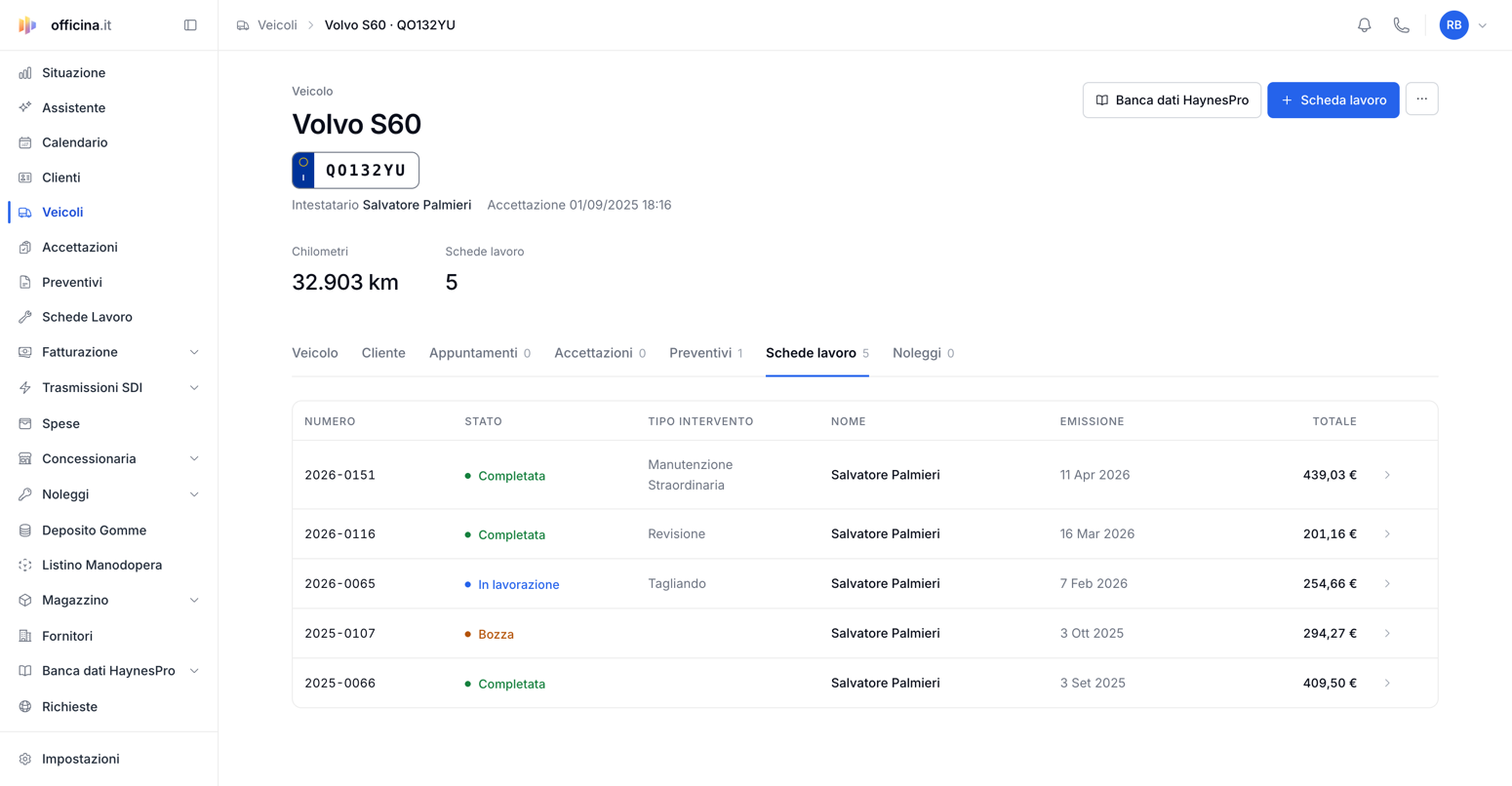Image resolution: width=1512 pixels, height=786 pixels.
Task: Click Veicoli in the breadcrumb
Action: tap(277, 25)
